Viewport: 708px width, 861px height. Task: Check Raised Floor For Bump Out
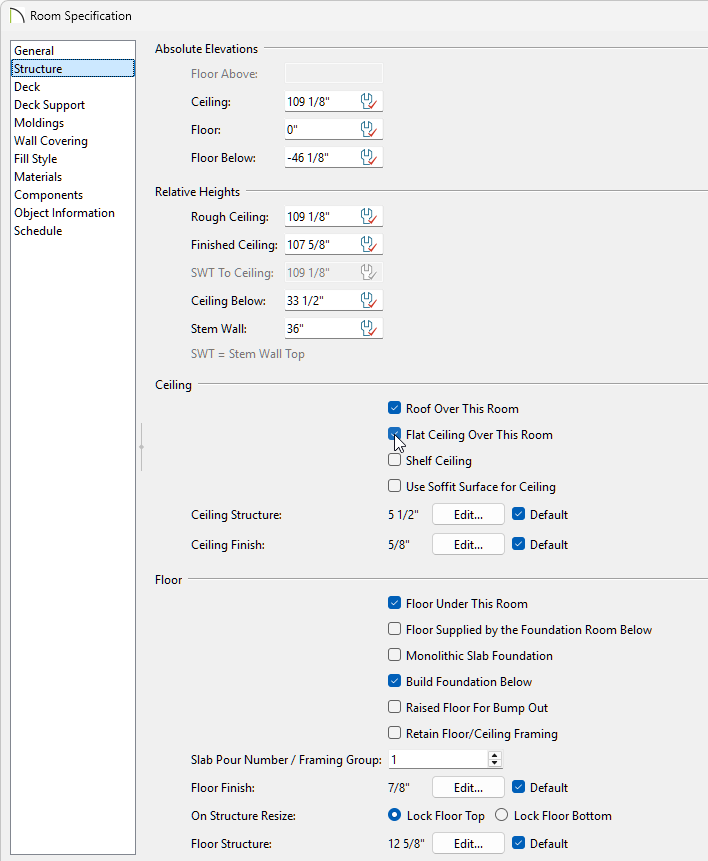pos(394,707)
